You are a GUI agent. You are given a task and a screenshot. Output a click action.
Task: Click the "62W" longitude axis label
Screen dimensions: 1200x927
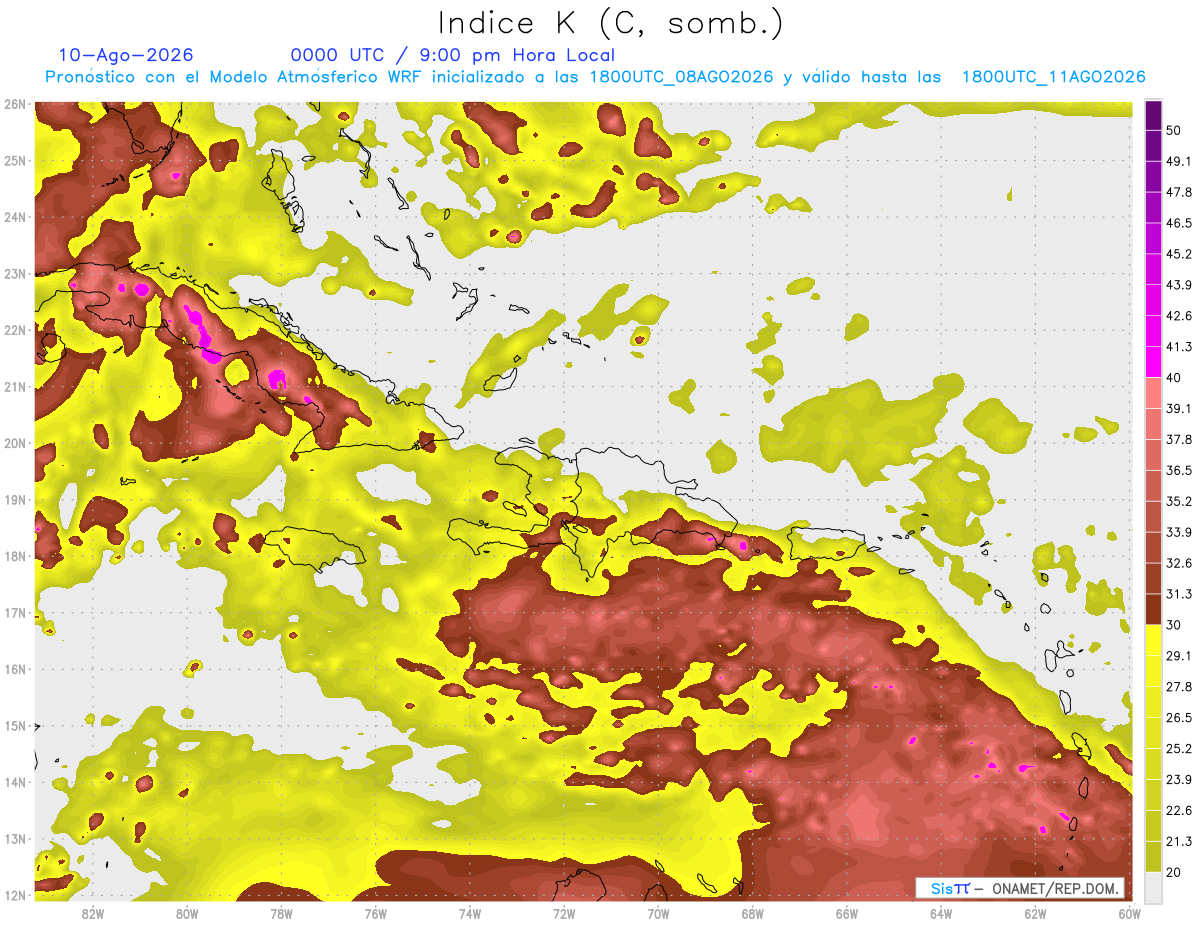1035,914
